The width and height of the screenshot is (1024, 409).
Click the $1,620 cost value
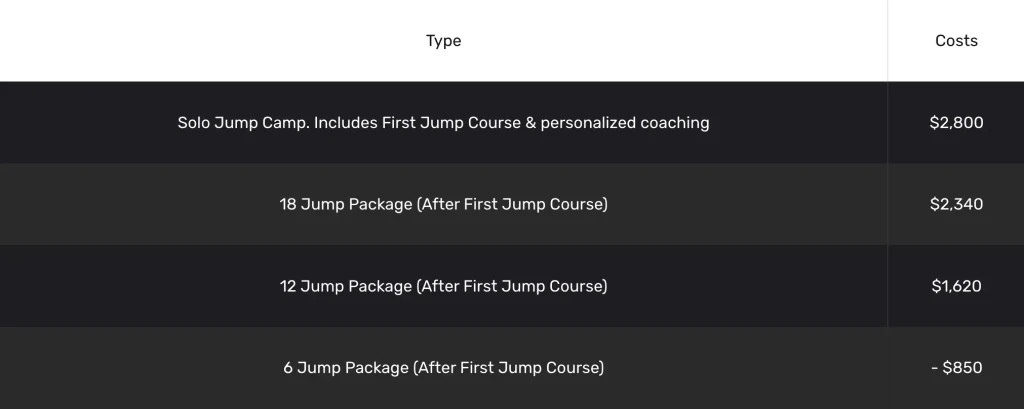956,286
